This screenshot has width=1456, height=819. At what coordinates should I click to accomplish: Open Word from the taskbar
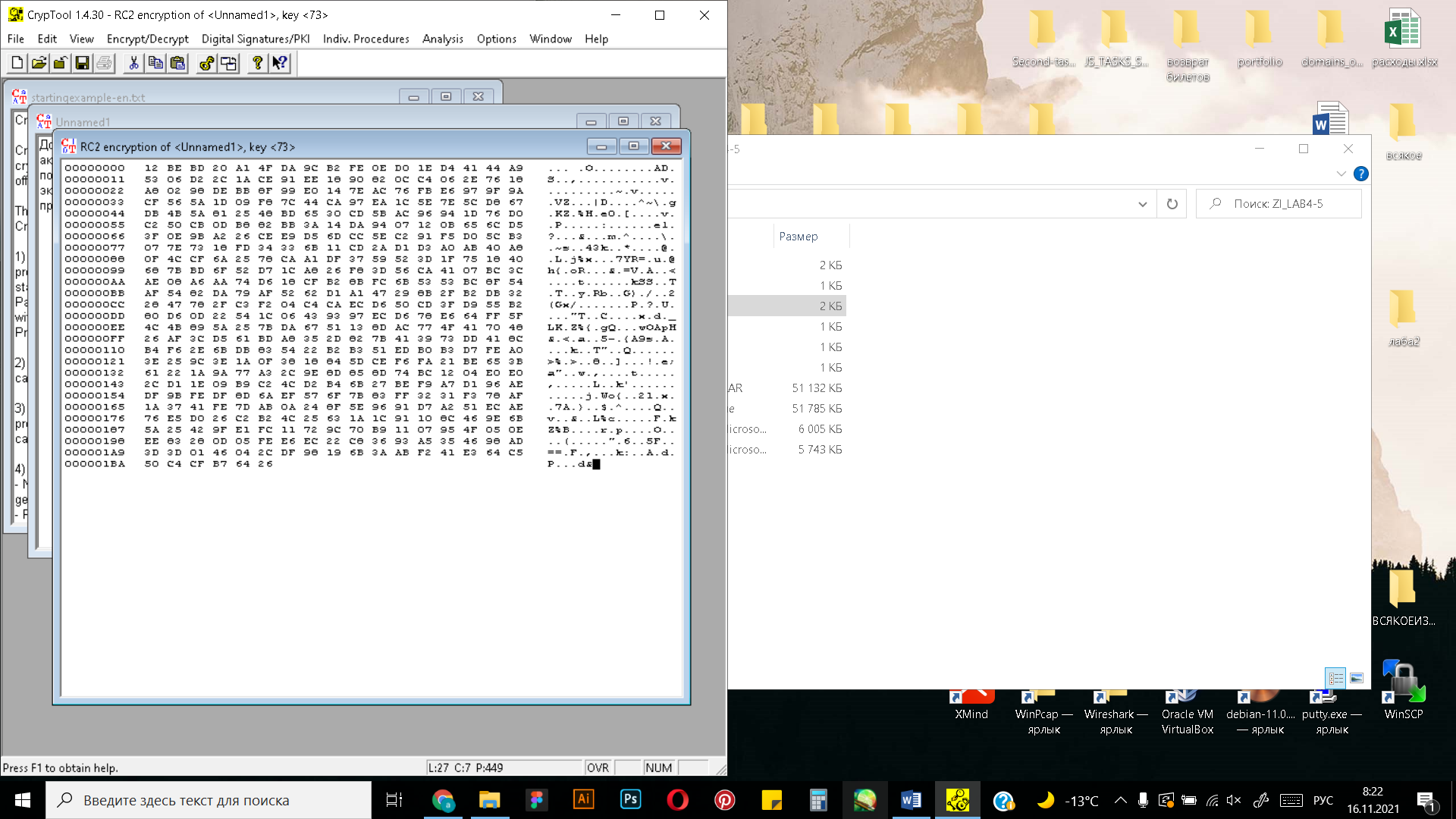pyautogui.click(x=912, y=800)
